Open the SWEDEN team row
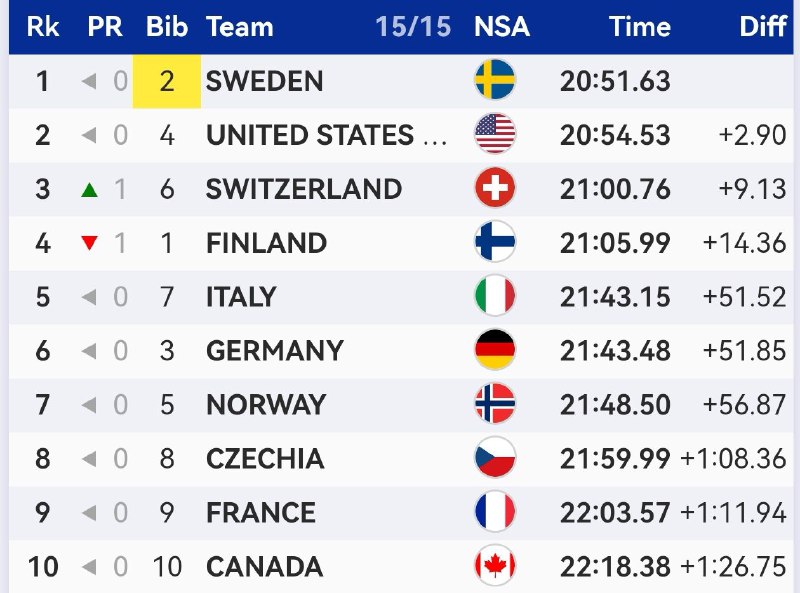This screenshot has height=593, width=800. tap(401, 81)
